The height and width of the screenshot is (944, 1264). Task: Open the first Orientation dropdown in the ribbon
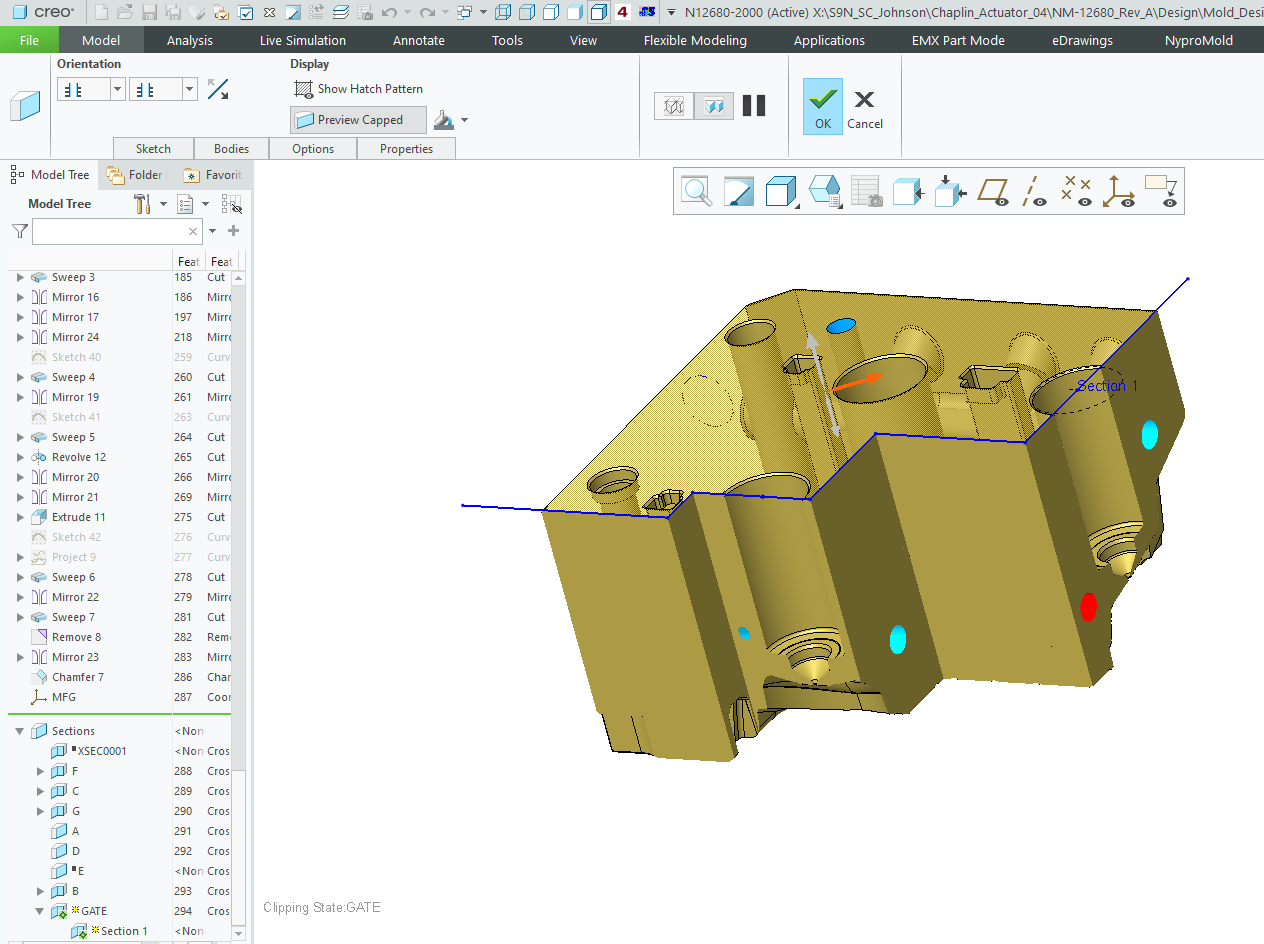coord(117,88)
